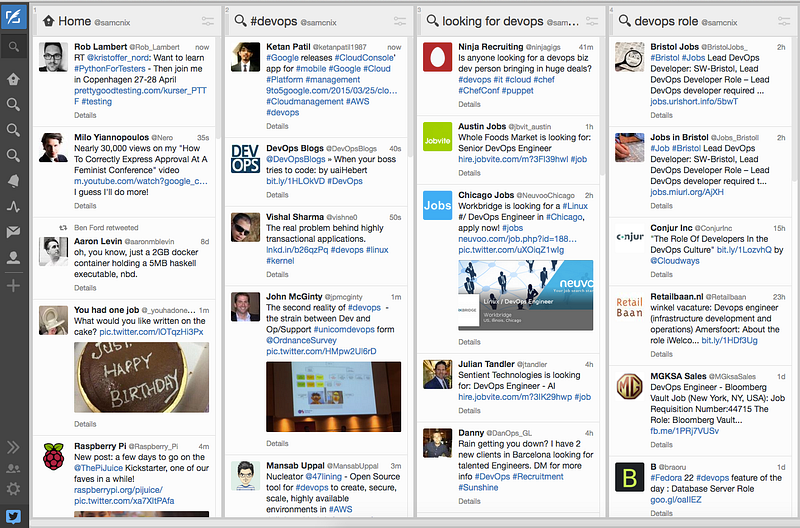Click Ninja Recruiting's red egg avatar

[x=437, y=57]
